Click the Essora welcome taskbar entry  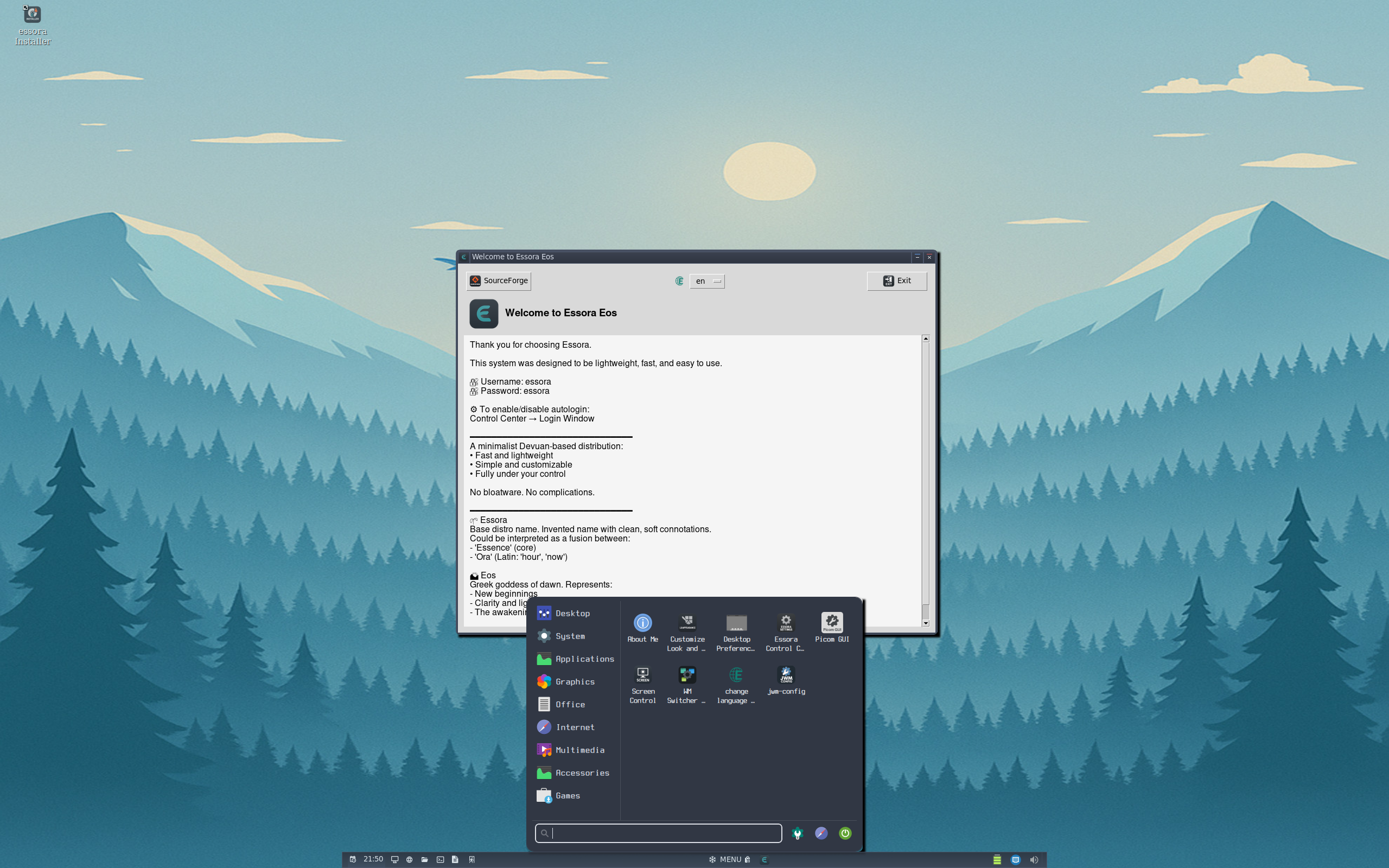point(764,859)
